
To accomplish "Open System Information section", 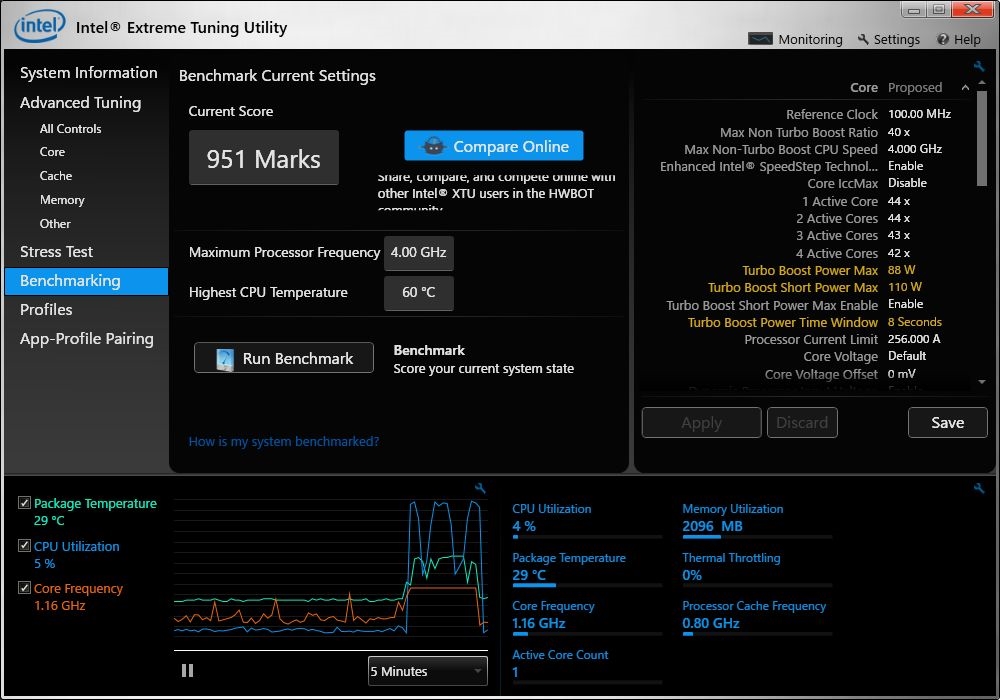I will click(89, 73).
